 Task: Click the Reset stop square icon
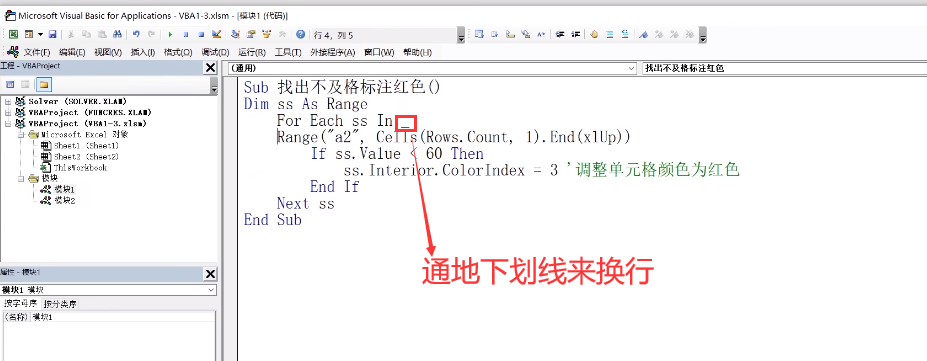(201, 35)
